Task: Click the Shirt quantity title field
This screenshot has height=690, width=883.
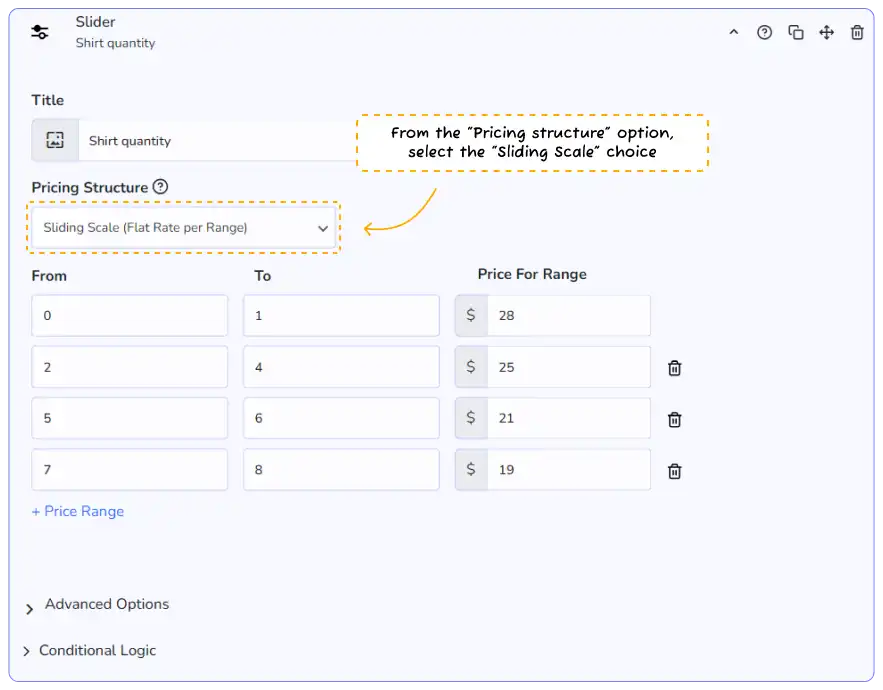Action: click(x=220, y=141)
